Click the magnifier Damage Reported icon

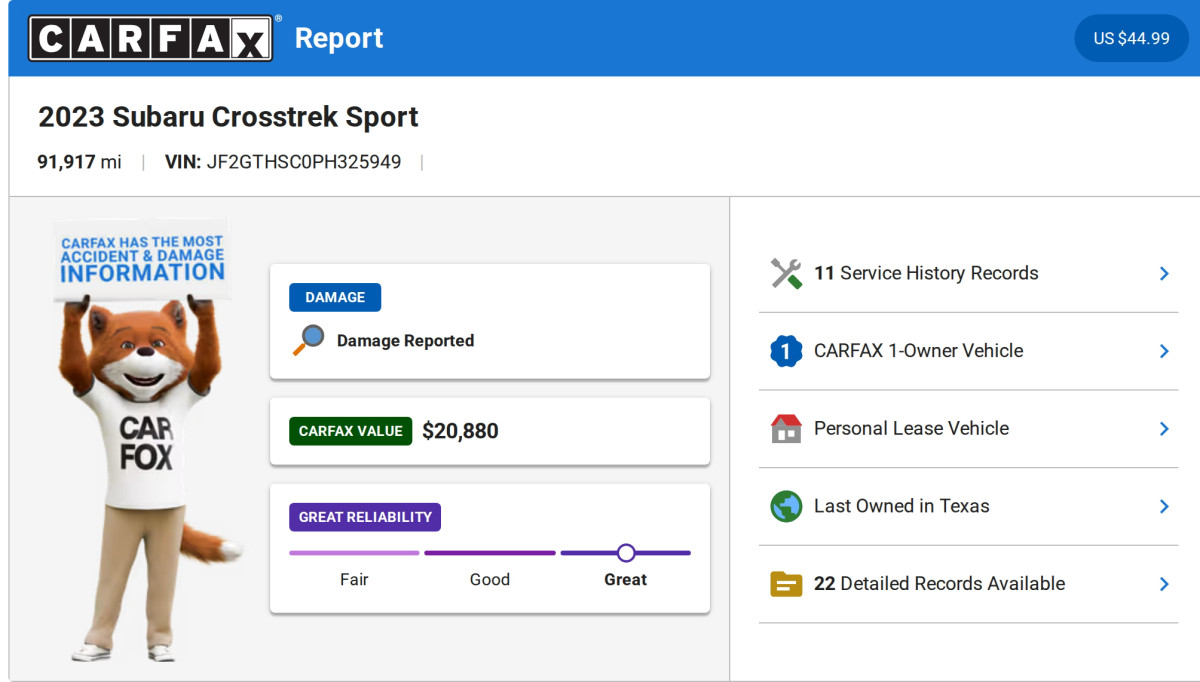[x=308, y=340]
